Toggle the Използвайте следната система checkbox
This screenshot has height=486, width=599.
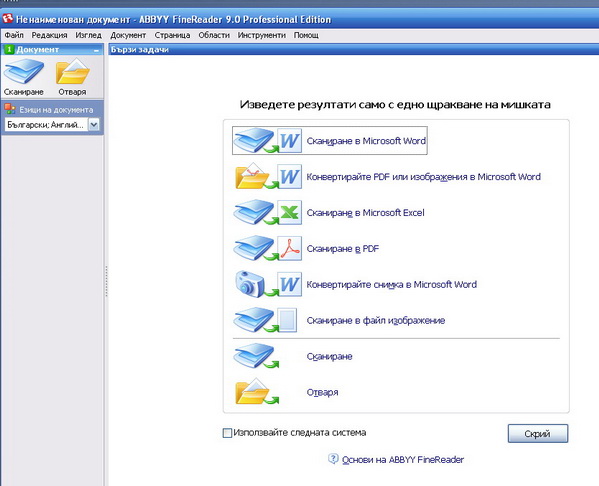tap(227, 433)
